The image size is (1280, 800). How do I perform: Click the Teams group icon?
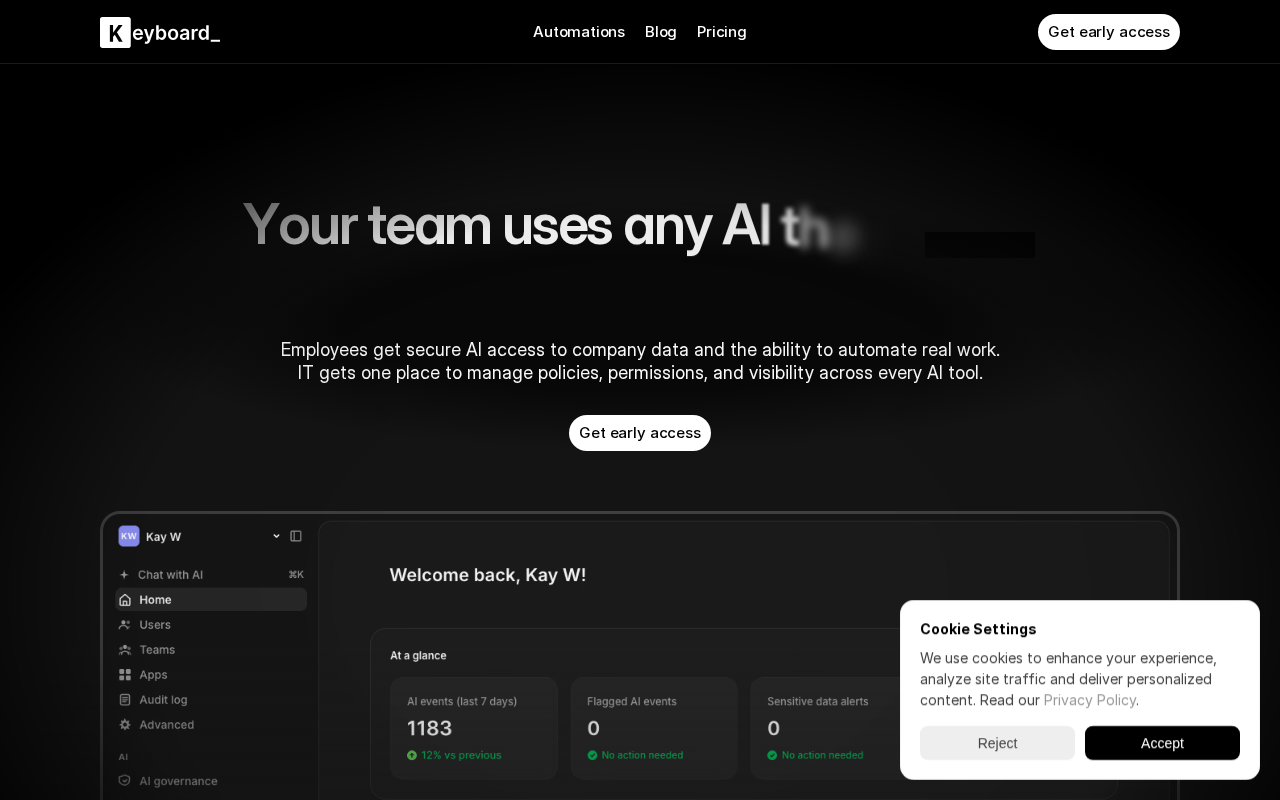point(125,650)
